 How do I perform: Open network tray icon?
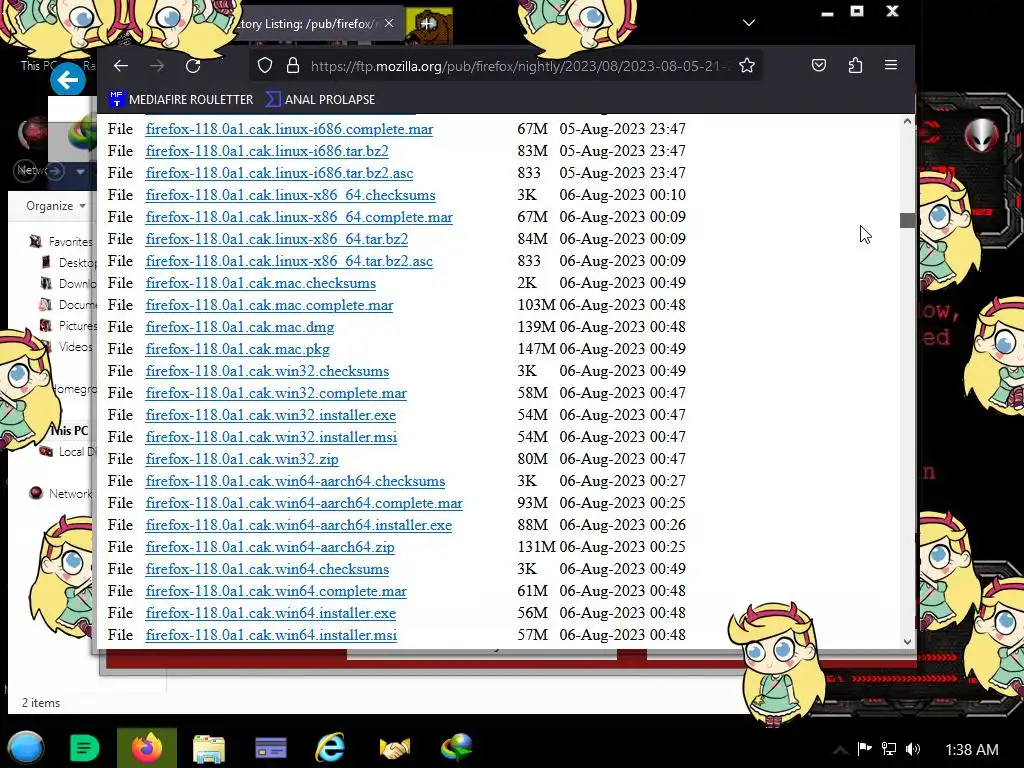[889, 749]
